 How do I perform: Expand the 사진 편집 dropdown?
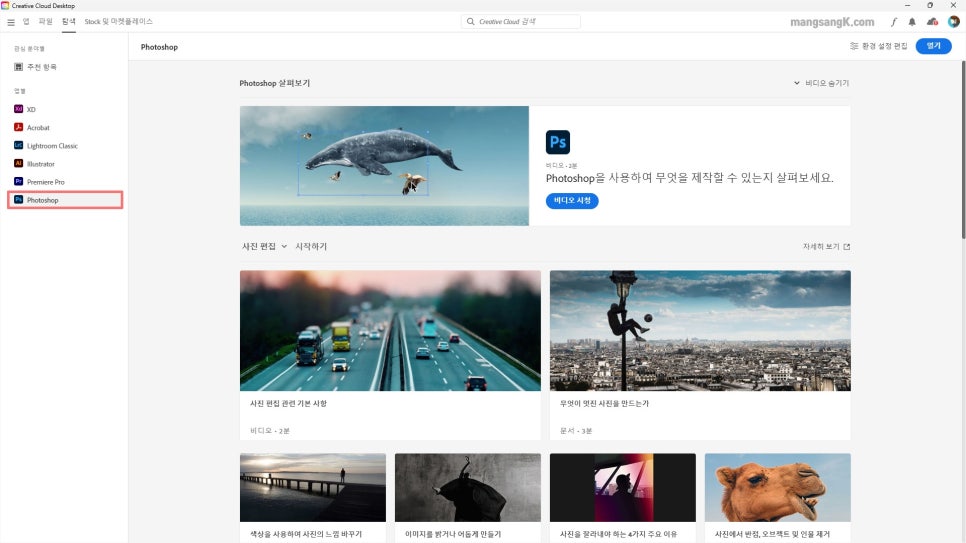coord(264,247)
